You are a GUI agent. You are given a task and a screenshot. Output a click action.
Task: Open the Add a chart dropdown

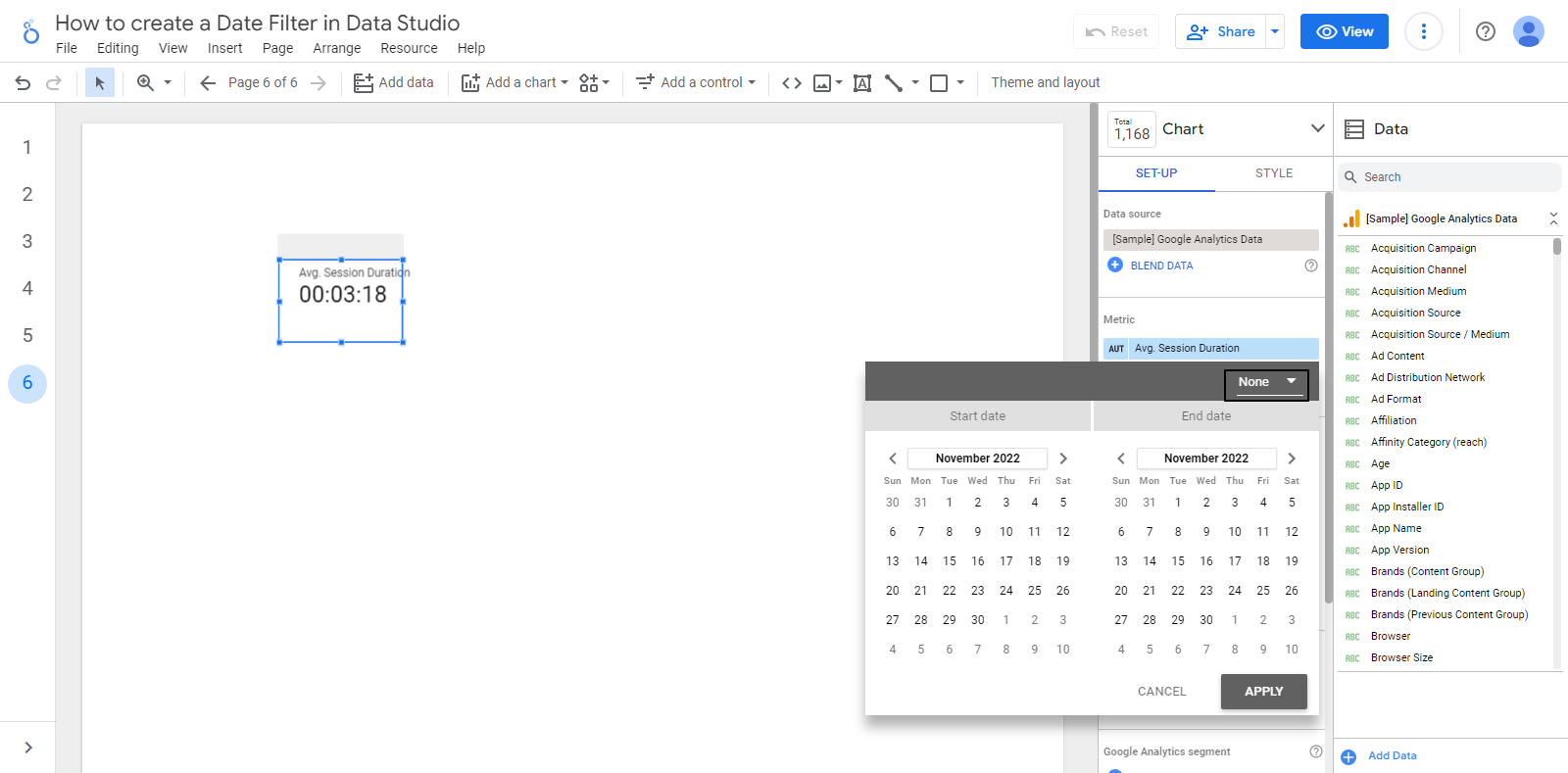(514, 83)
